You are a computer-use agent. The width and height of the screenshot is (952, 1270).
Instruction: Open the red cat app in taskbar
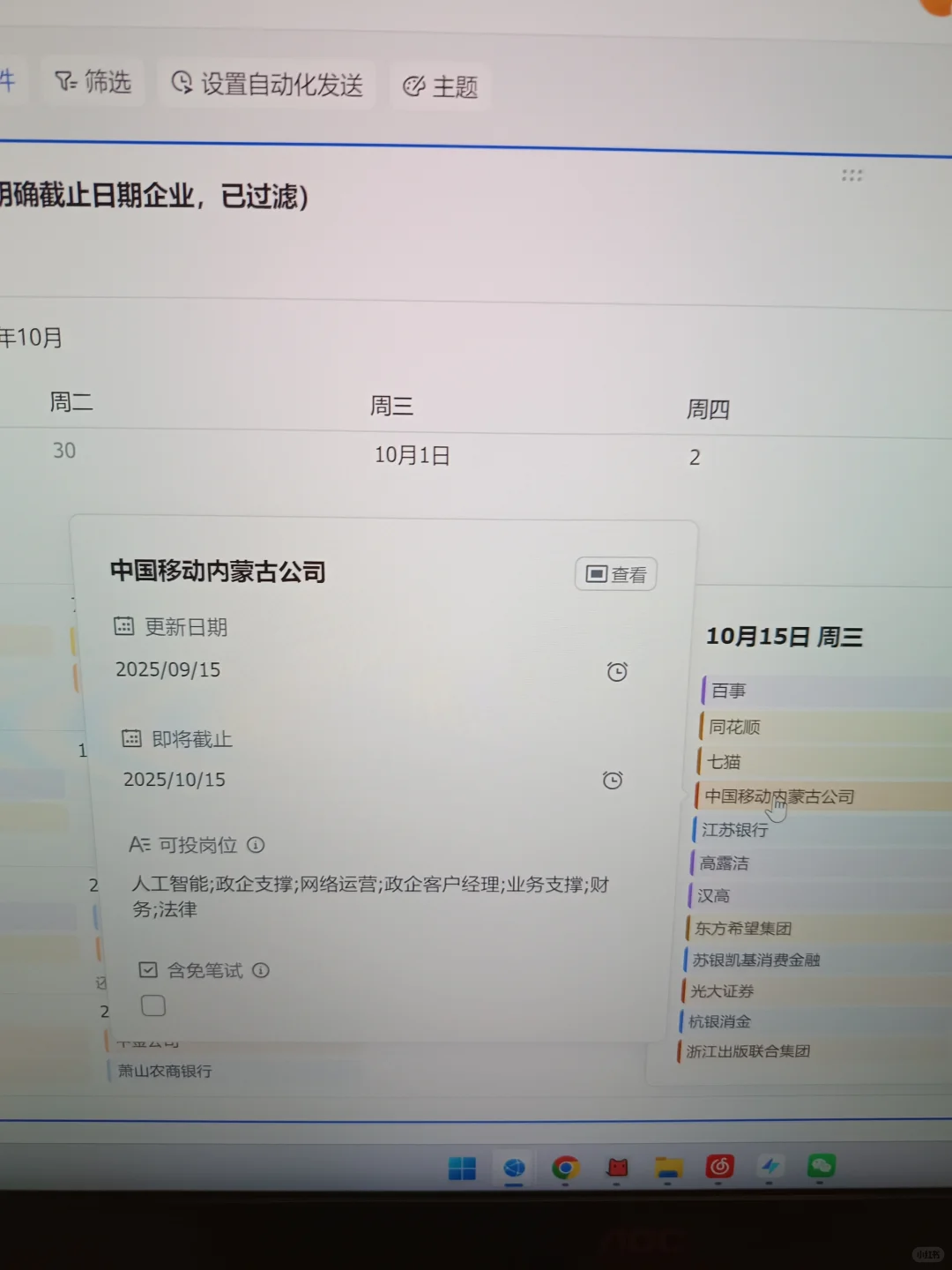tap(617, 1169)
